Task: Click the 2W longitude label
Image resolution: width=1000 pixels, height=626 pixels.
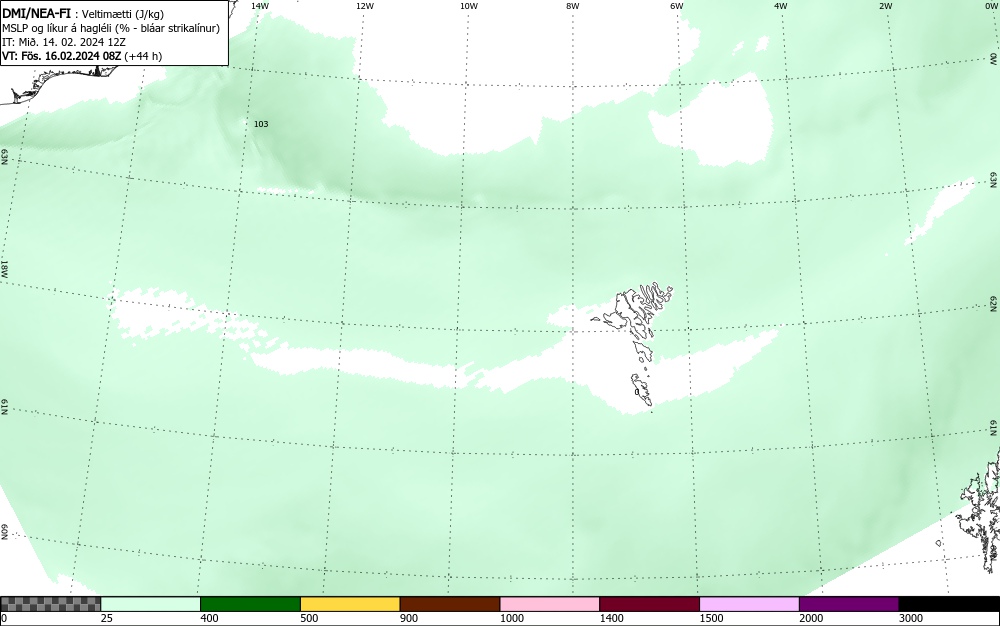Action: pyautogui.click(x=886, y=6)
